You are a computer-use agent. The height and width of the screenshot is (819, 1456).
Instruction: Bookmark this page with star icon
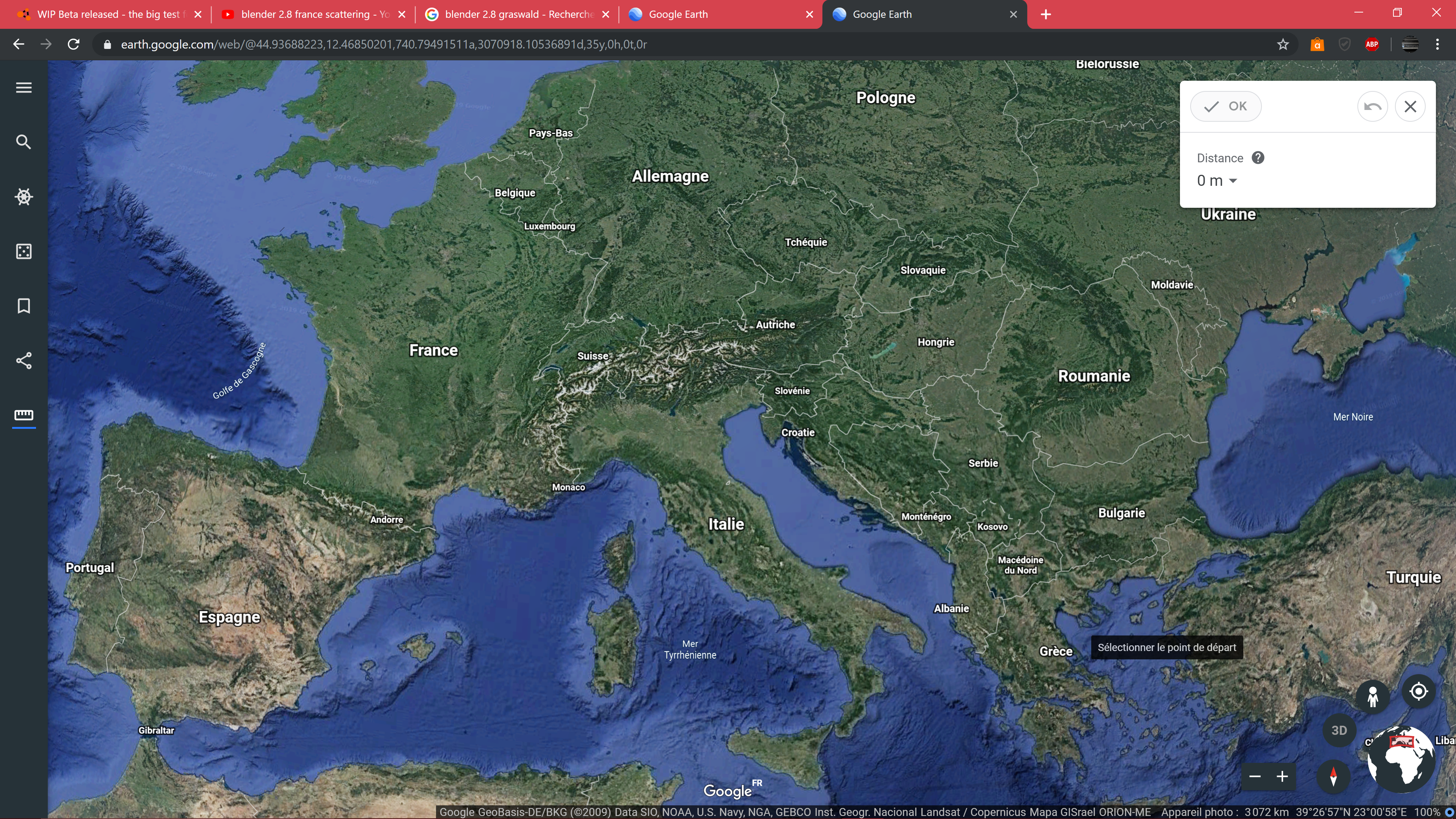pyautogui.click(x=1283, y=44)
